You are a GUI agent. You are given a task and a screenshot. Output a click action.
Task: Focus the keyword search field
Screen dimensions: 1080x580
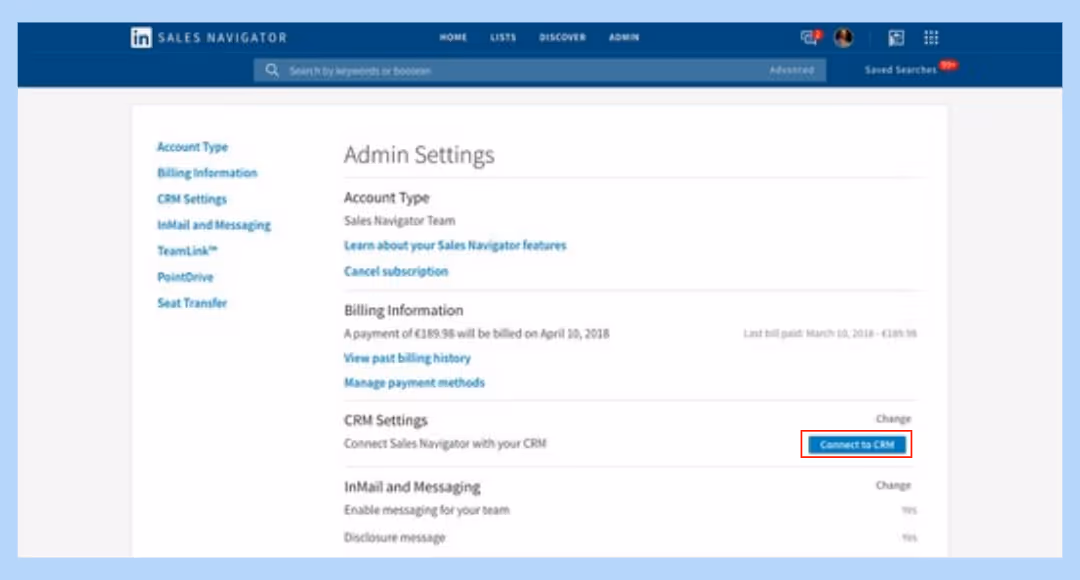click(539, 70)
